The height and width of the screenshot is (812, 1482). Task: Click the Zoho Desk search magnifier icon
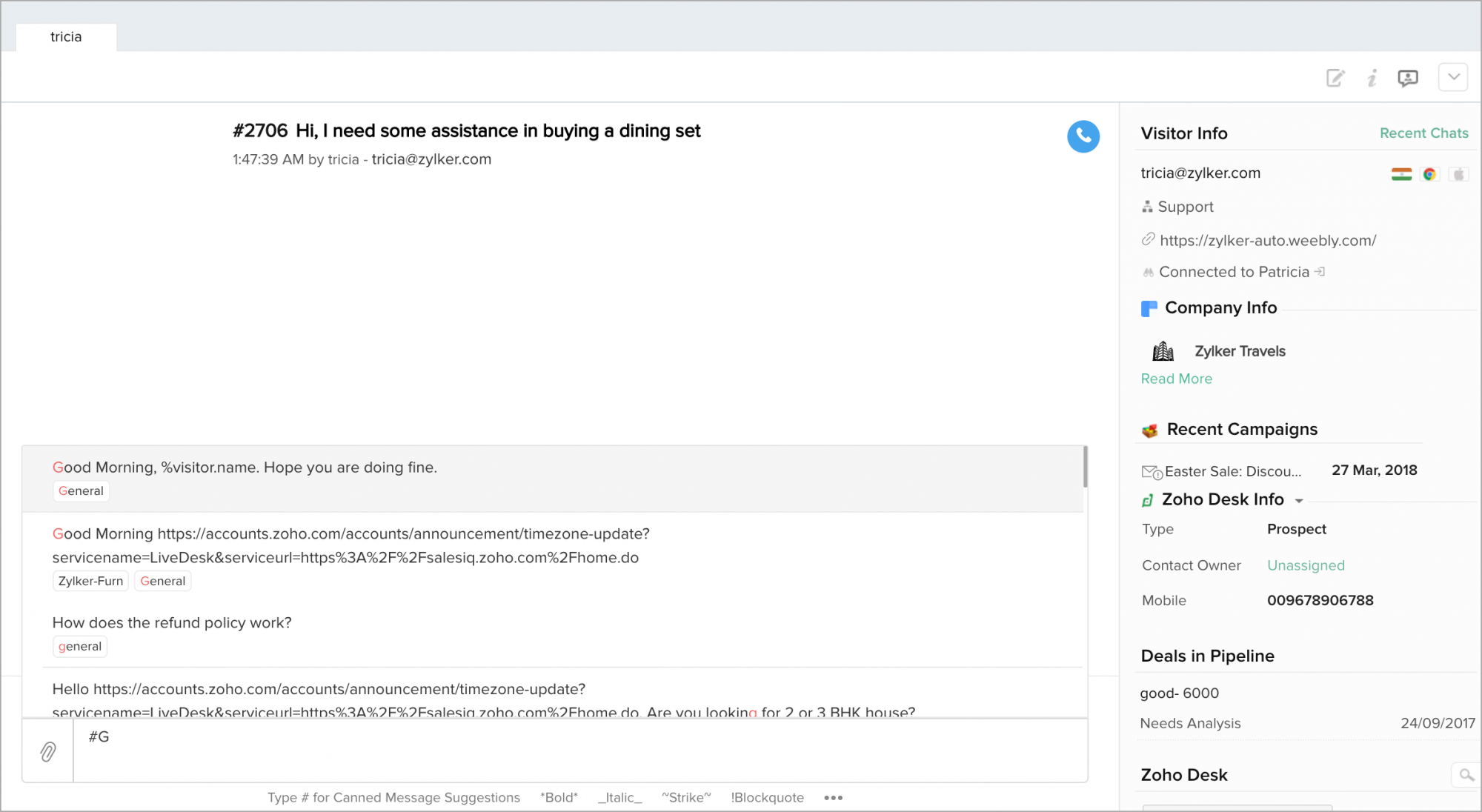pos(1466,775)
